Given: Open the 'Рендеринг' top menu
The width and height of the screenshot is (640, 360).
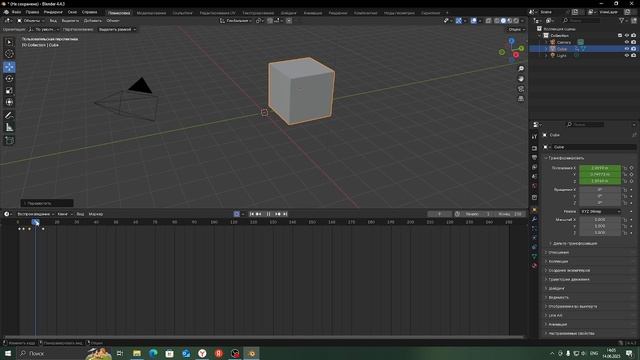Looking at the screenshot, I should tap(53, 12).
